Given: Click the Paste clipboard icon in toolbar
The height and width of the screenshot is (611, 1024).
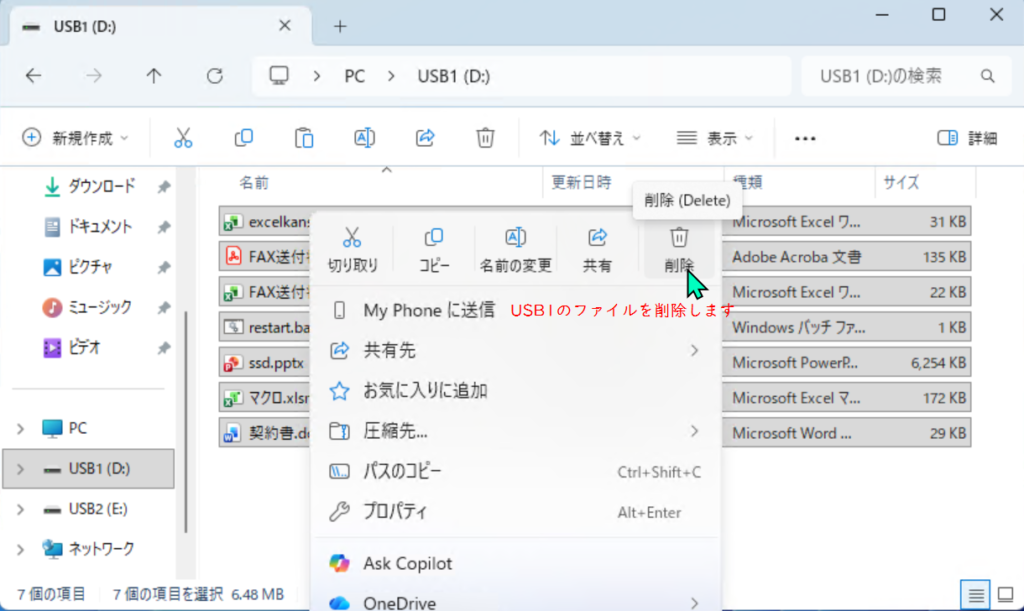Looking at the screenshot, I should tap(304, 138).
